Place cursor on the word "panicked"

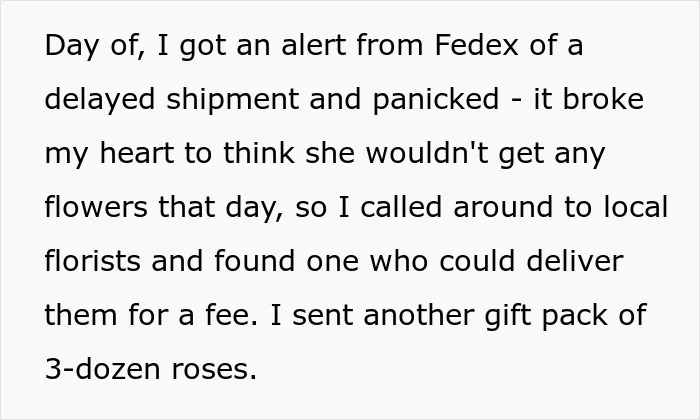pyautogui.click(x=435, y=101)
